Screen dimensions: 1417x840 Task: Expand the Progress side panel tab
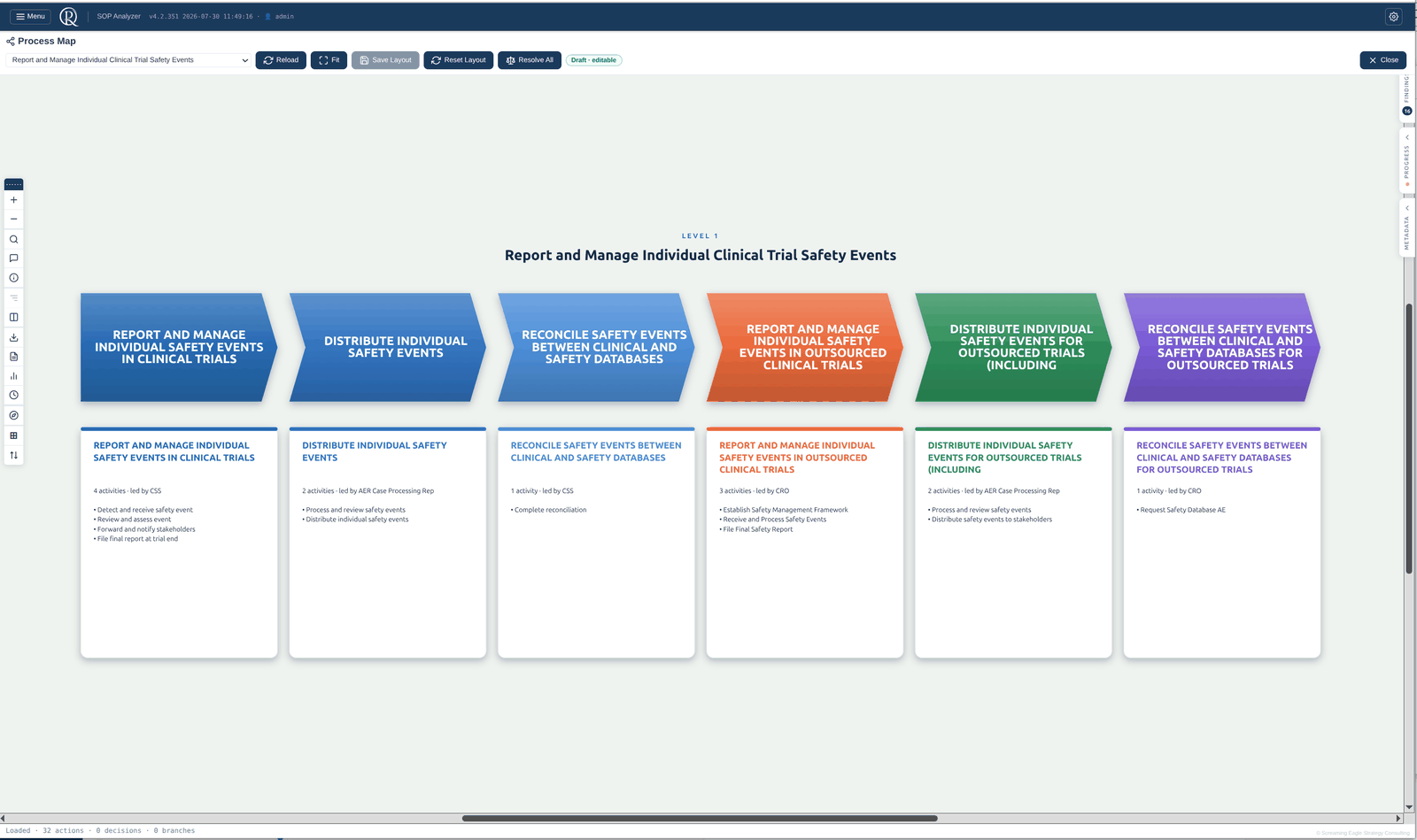point(1406,162)
